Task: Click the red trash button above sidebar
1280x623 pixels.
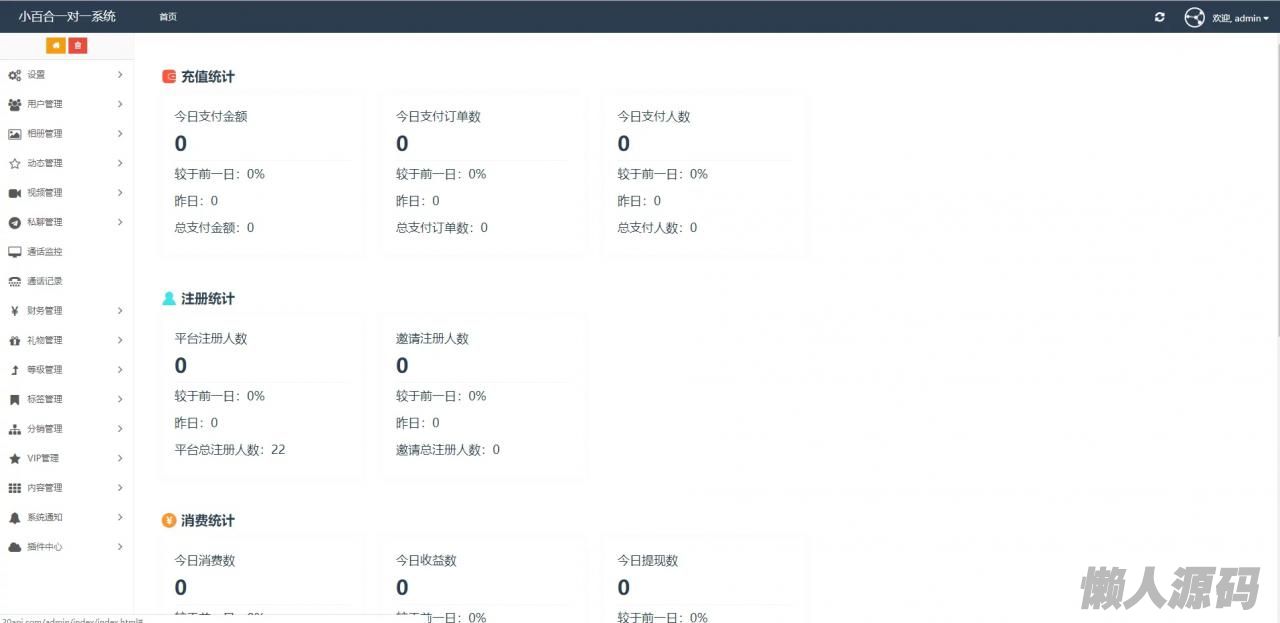Action: tap(78, 45)
